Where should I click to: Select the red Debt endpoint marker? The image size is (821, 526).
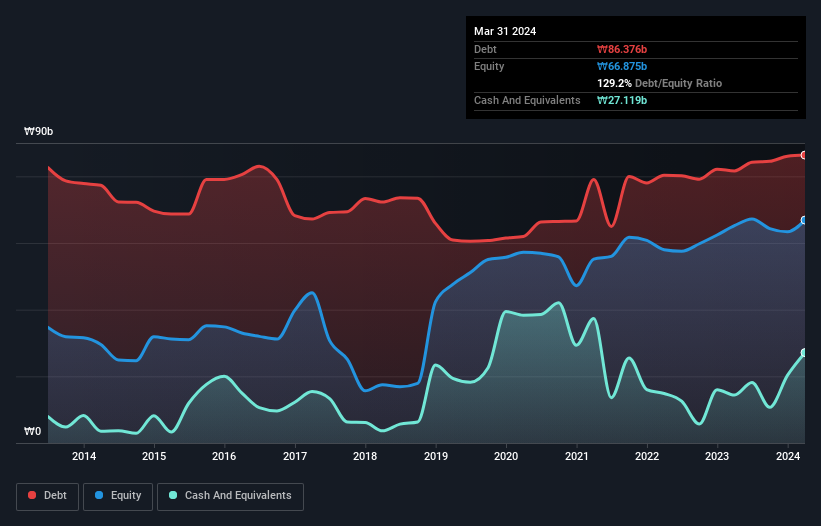click(x=804, y=155)
